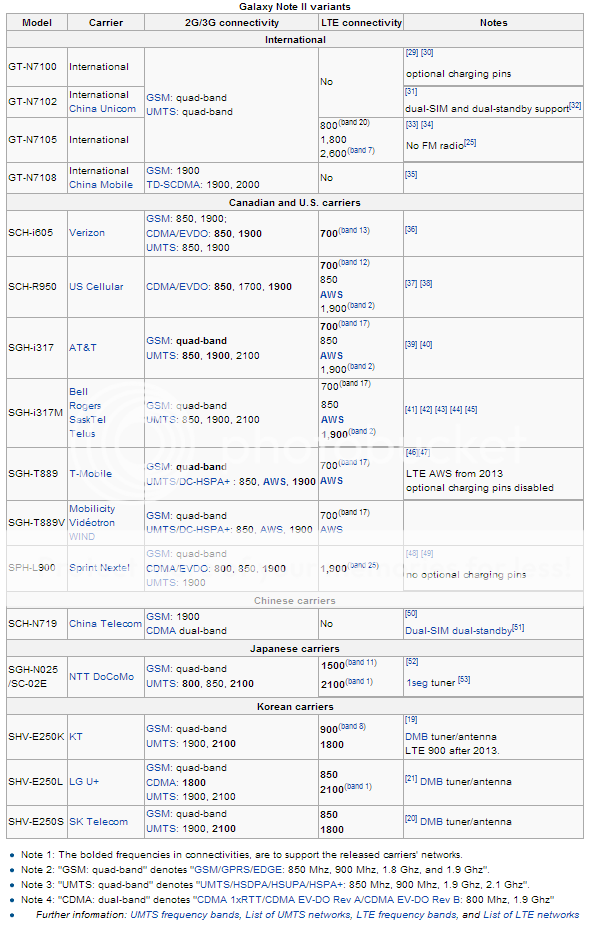
Task: Open the Telus carrier link
Action: pos(82,434)
